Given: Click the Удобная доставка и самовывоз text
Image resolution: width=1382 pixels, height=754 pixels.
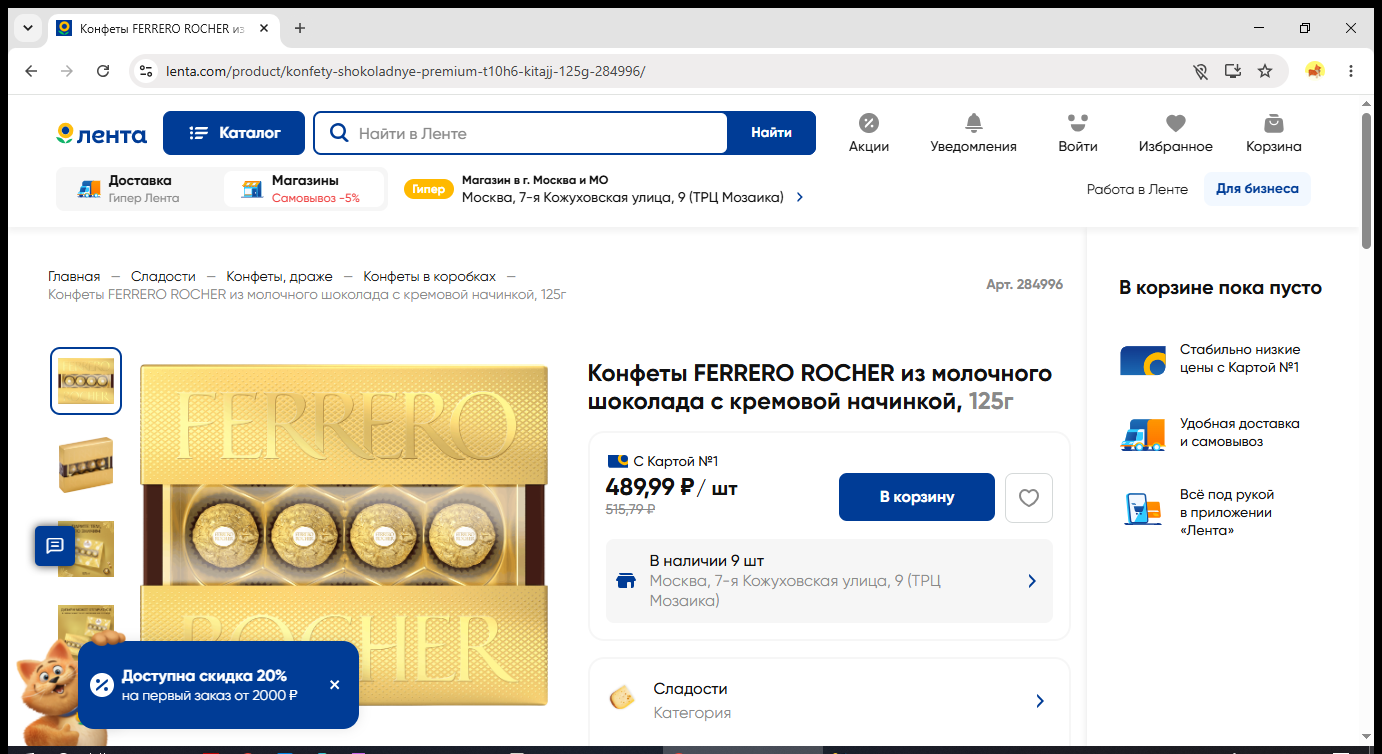Looking at the screenshot, I should tap(1240, 432).
